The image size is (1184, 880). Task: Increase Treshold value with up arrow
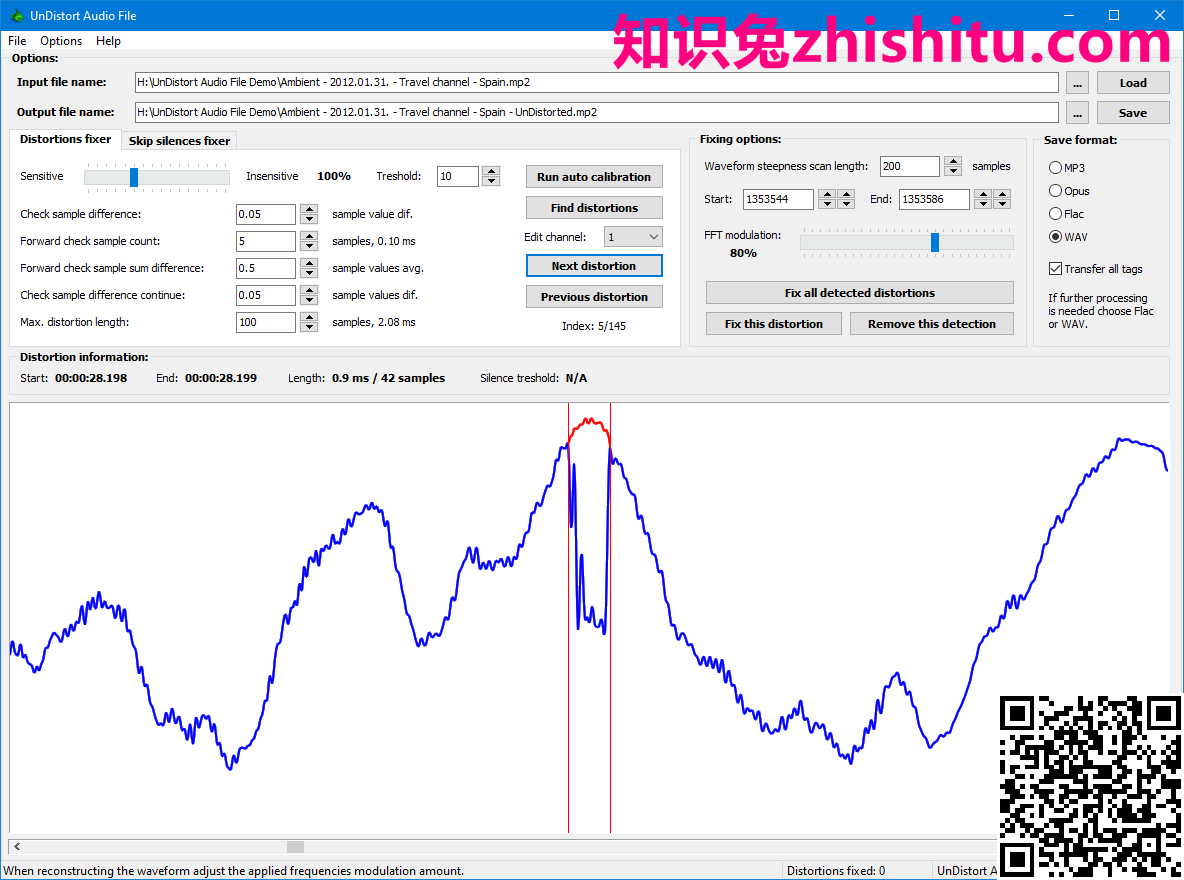point(492,171)
